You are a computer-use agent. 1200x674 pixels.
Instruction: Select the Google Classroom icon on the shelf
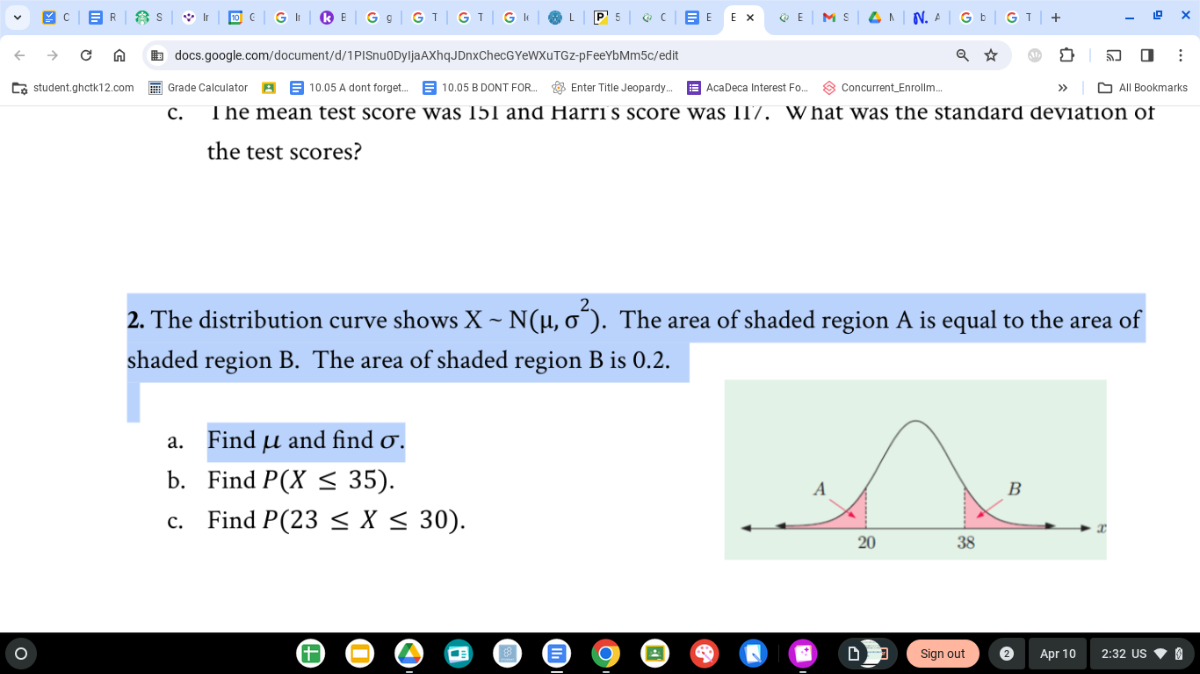coord(654,653)
